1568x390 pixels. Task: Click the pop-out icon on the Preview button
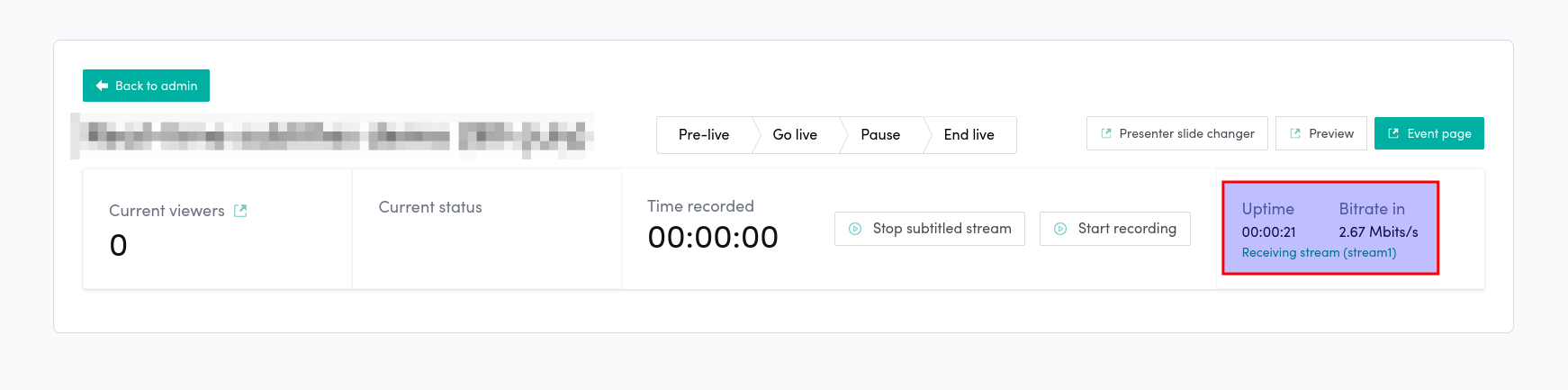[x=1295, y=133]
